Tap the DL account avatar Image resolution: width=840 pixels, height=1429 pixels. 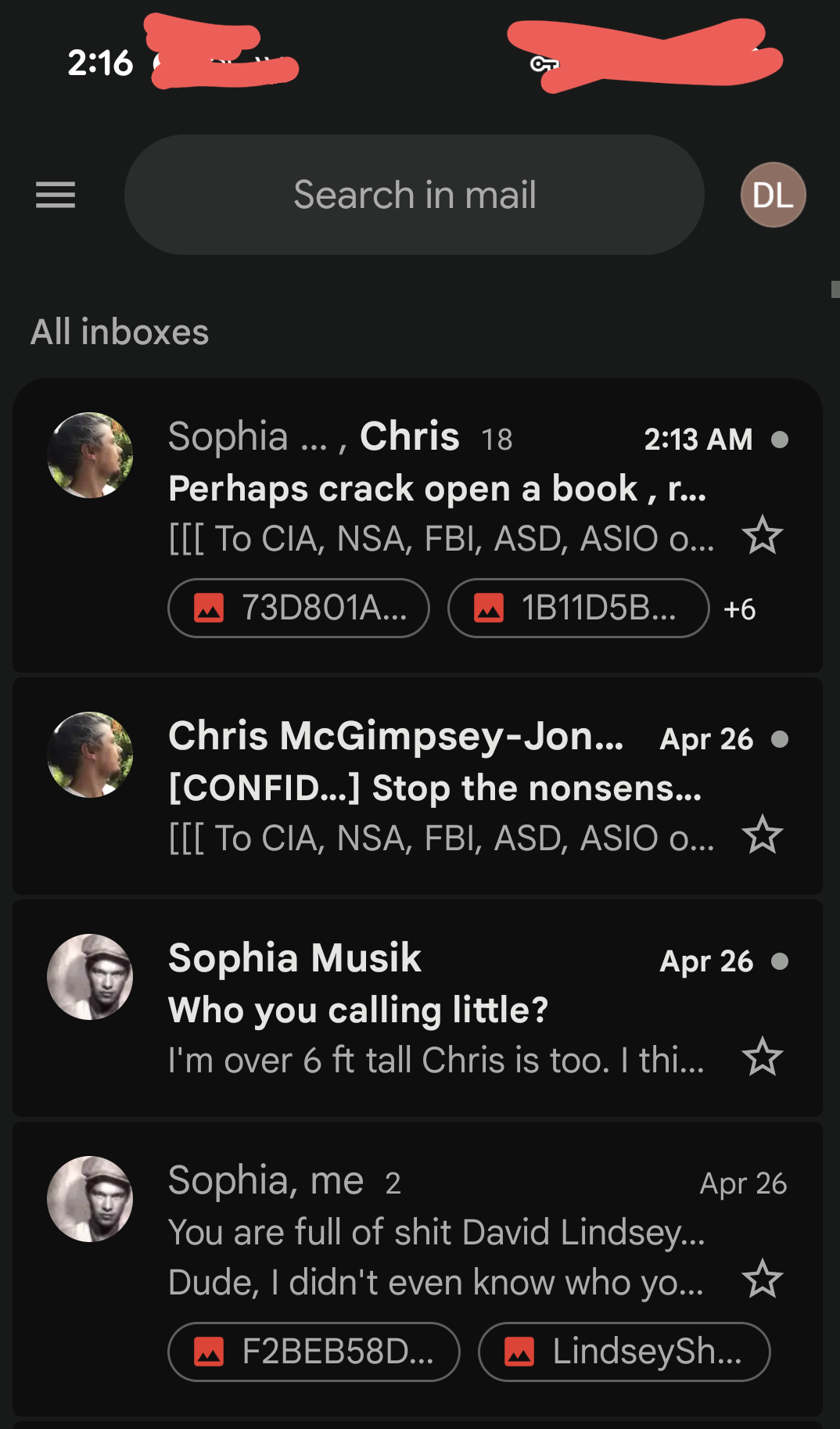[773, 195]
